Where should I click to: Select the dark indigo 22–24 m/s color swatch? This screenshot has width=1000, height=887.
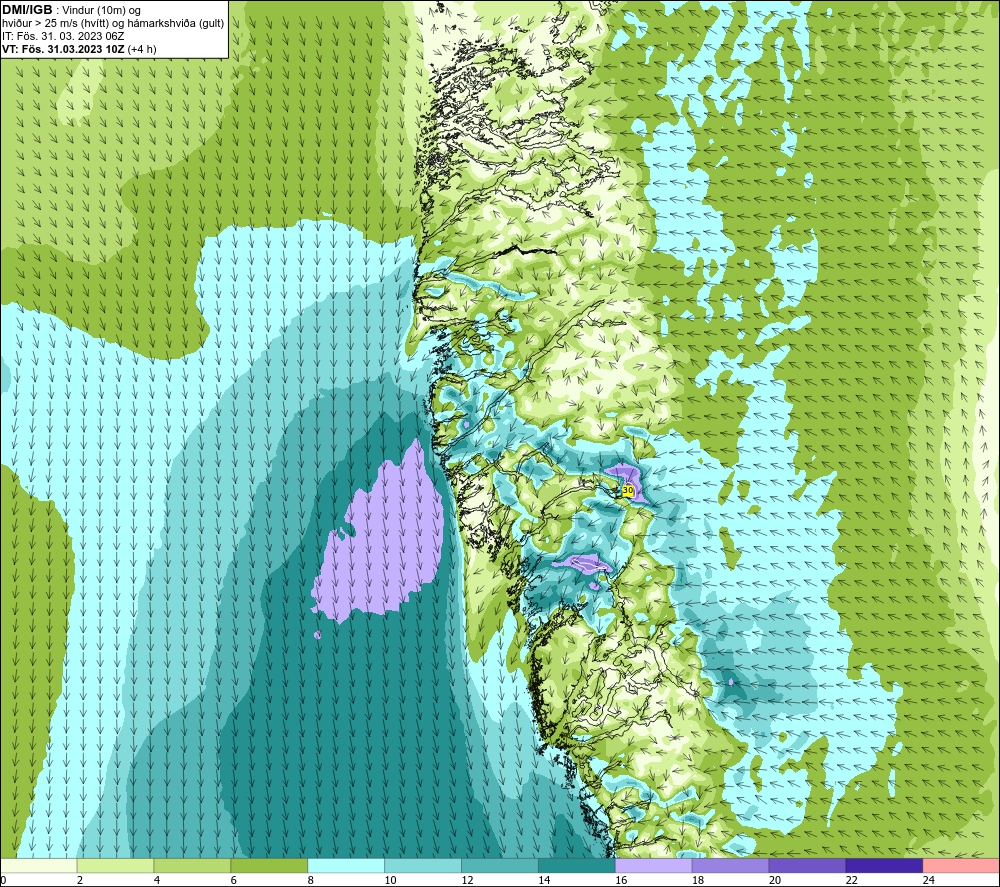(x=885, y=866)
